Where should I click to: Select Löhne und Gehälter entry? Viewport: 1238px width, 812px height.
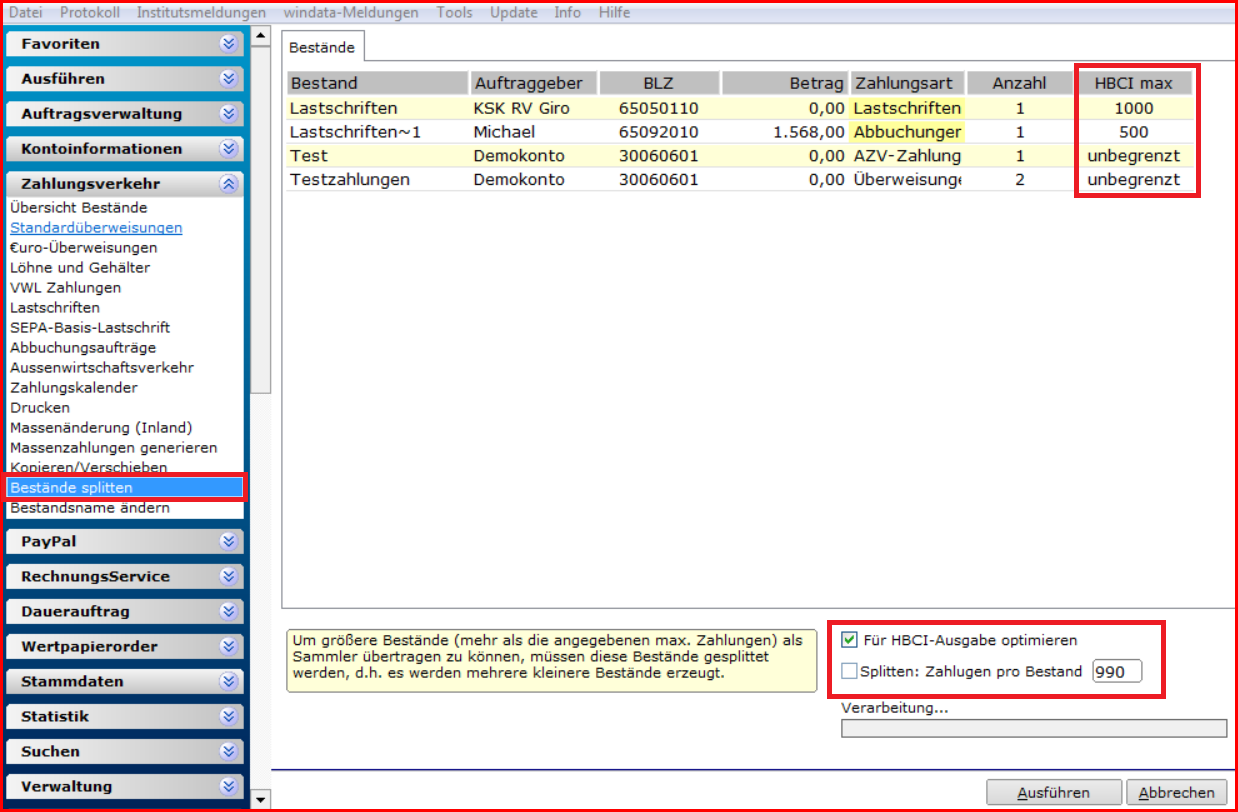click(80, 268)
